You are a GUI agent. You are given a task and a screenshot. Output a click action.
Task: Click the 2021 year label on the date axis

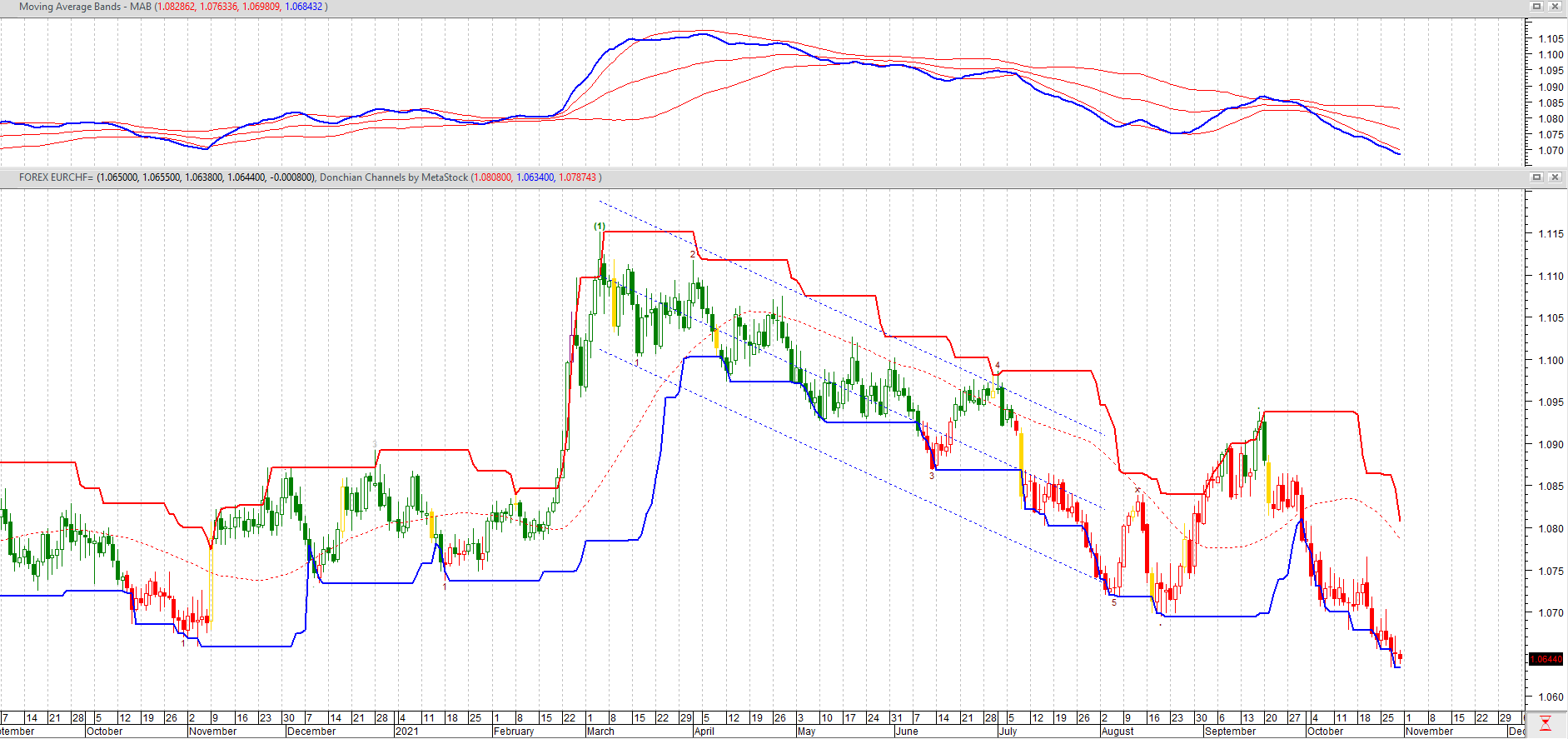407,732
